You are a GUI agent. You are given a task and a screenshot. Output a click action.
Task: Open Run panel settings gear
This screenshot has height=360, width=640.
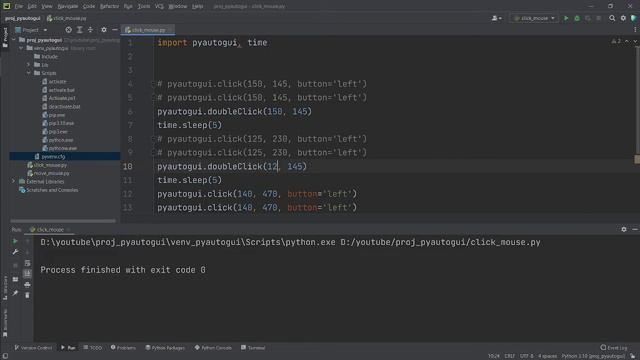624,229
